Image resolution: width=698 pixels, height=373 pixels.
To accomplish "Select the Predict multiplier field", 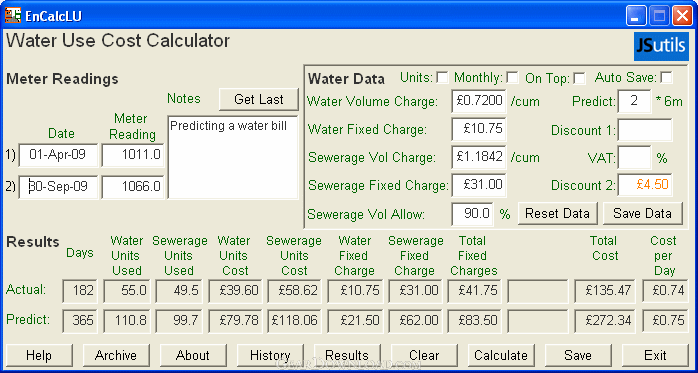I will (634, 101).
